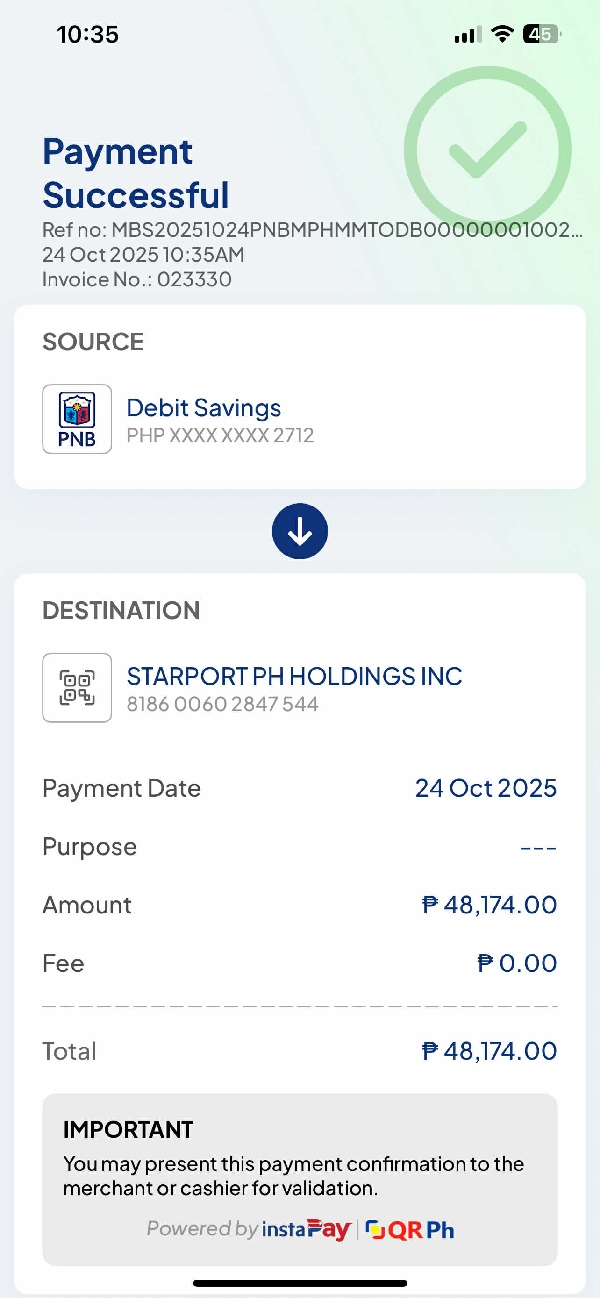Select STARPORT PH HOLDINGS INC merchant name
The image size is (600, 1298).
point(294,676)
